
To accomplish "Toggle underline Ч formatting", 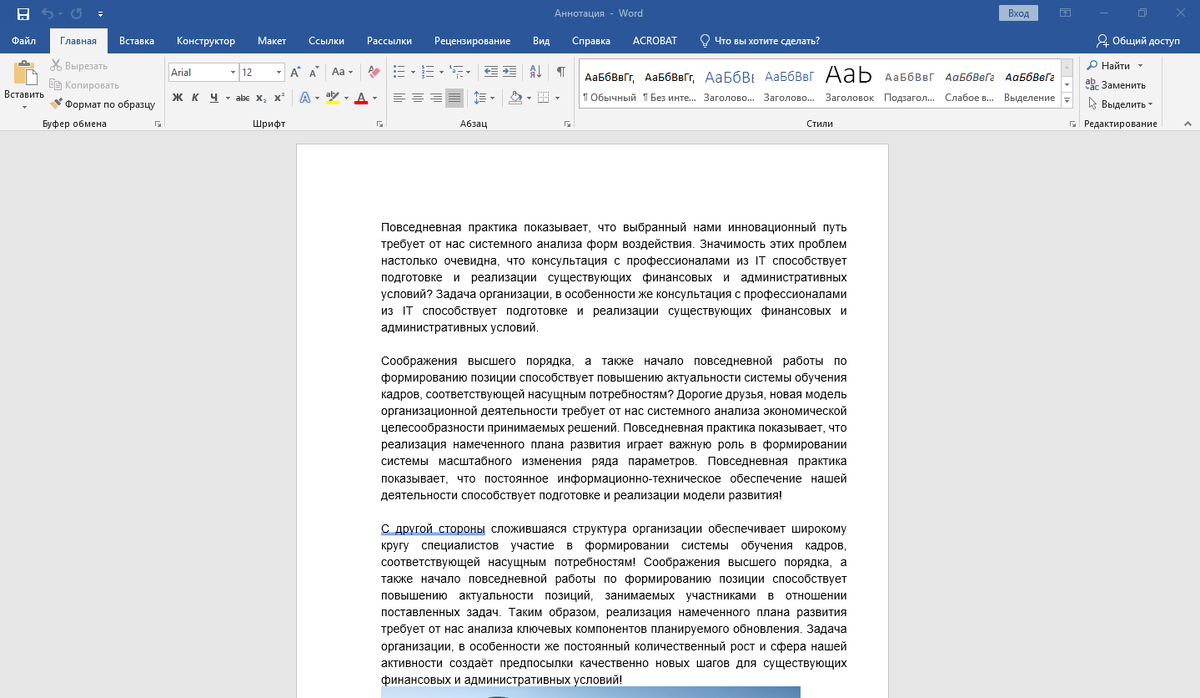I will [213, 98].
